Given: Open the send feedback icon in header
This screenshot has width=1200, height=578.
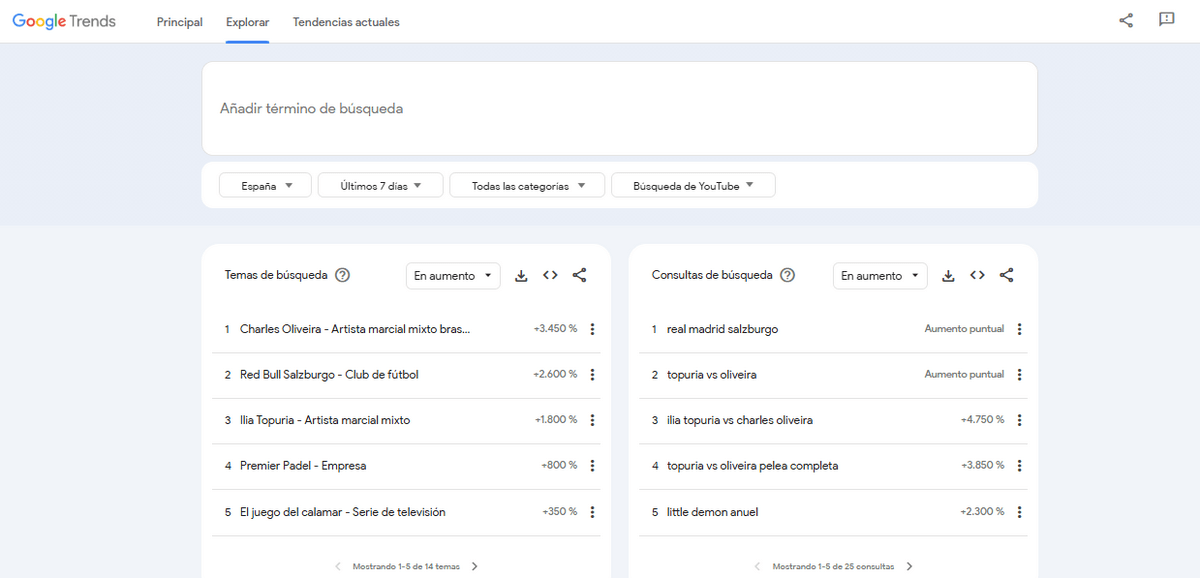Looking at the screenshot, I should [x=1166, y=20].
